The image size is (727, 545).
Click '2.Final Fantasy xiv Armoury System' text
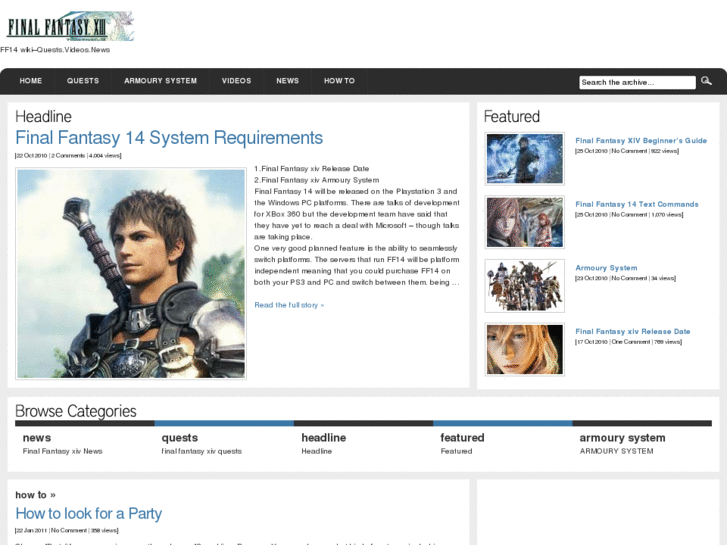pyautogui.click(x=317, y=180)
